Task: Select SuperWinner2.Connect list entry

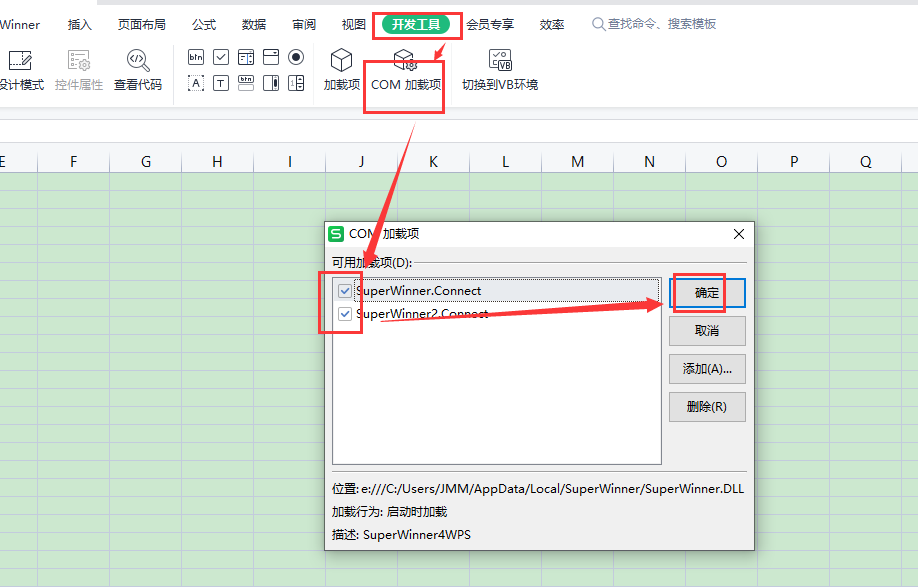Action: coord(496,314)
